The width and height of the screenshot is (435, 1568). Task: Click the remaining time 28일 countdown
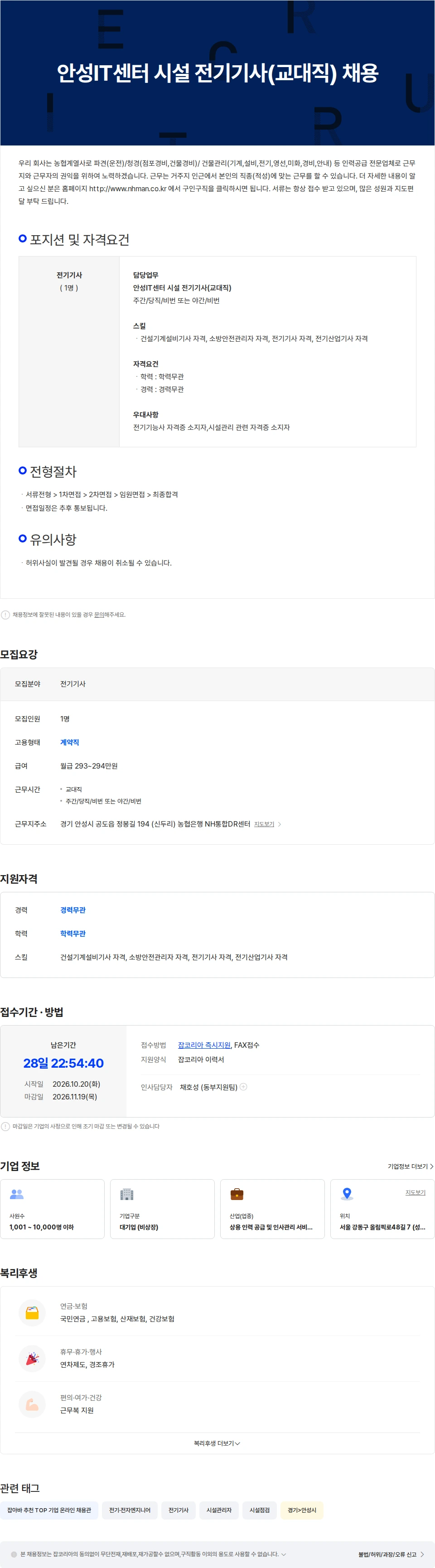(x=63, y=1064)
